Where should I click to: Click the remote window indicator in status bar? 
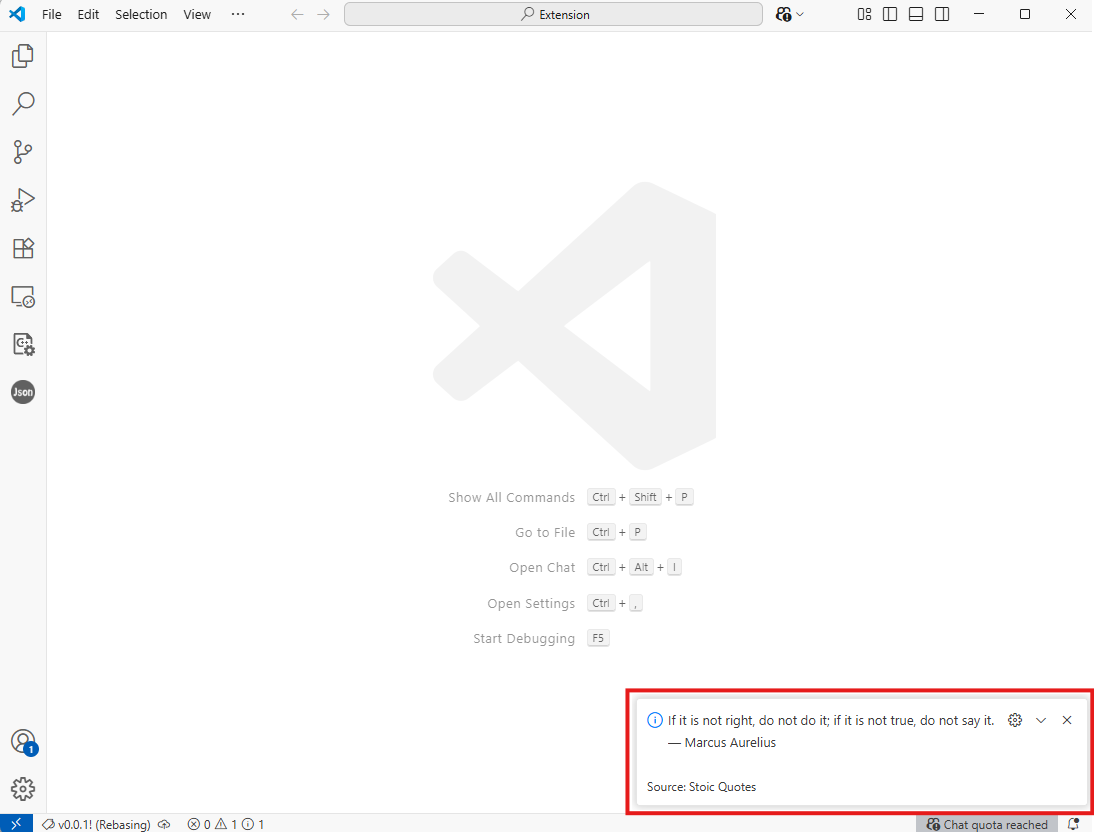point(16,824)
